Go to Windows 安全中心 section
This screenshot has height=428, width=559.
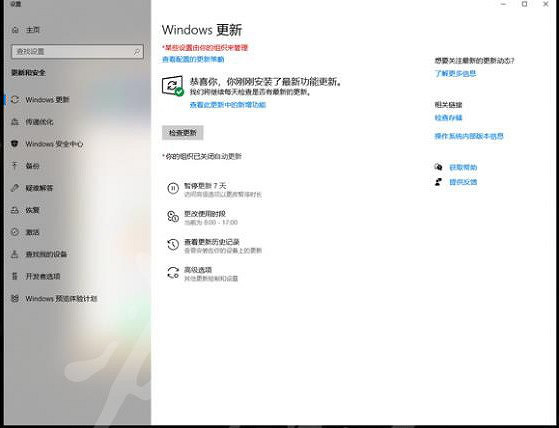(x=54, y=144)
